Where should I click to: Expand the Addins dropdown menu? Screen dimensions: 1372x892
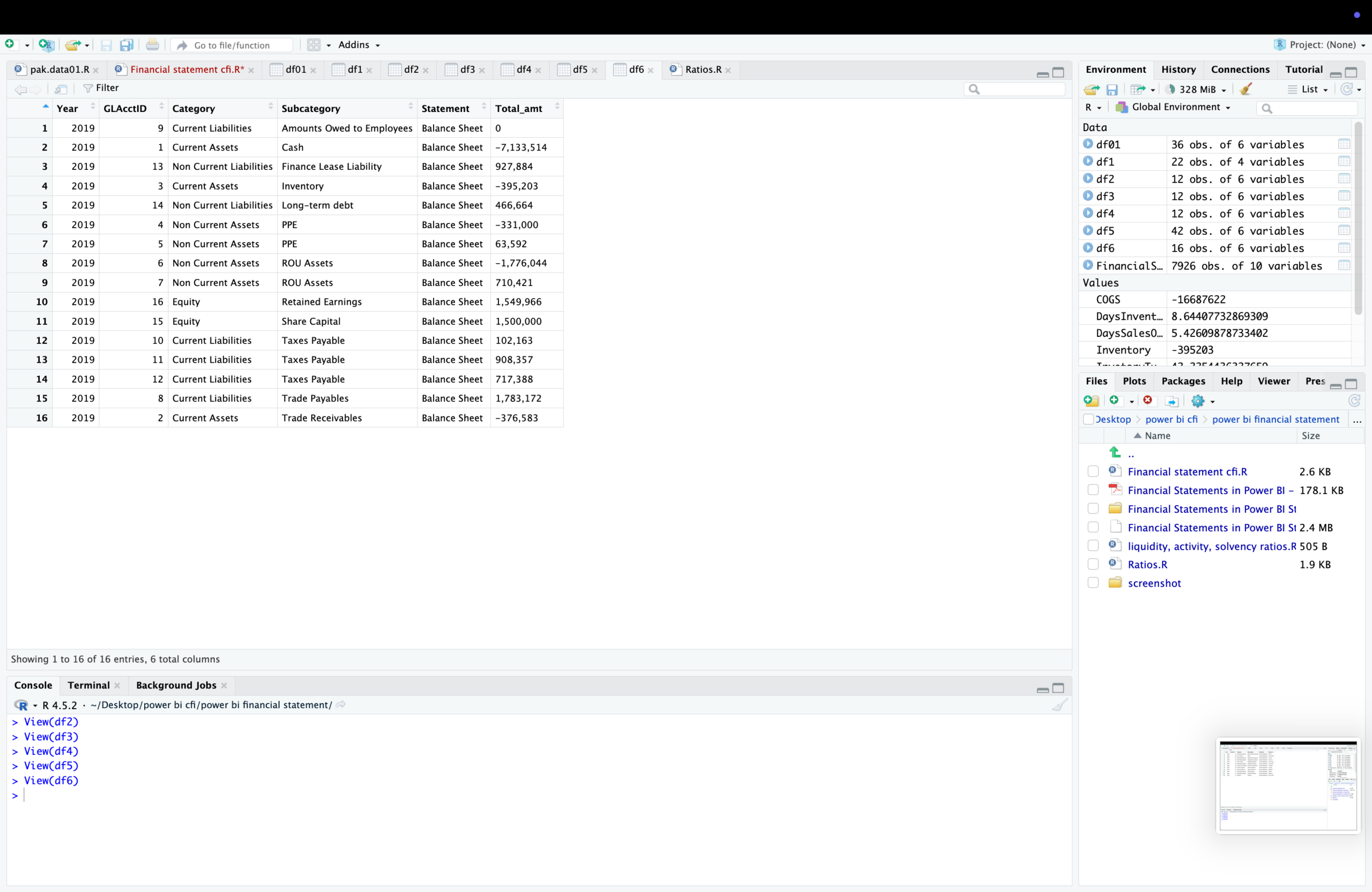click(x=359, y=44)
